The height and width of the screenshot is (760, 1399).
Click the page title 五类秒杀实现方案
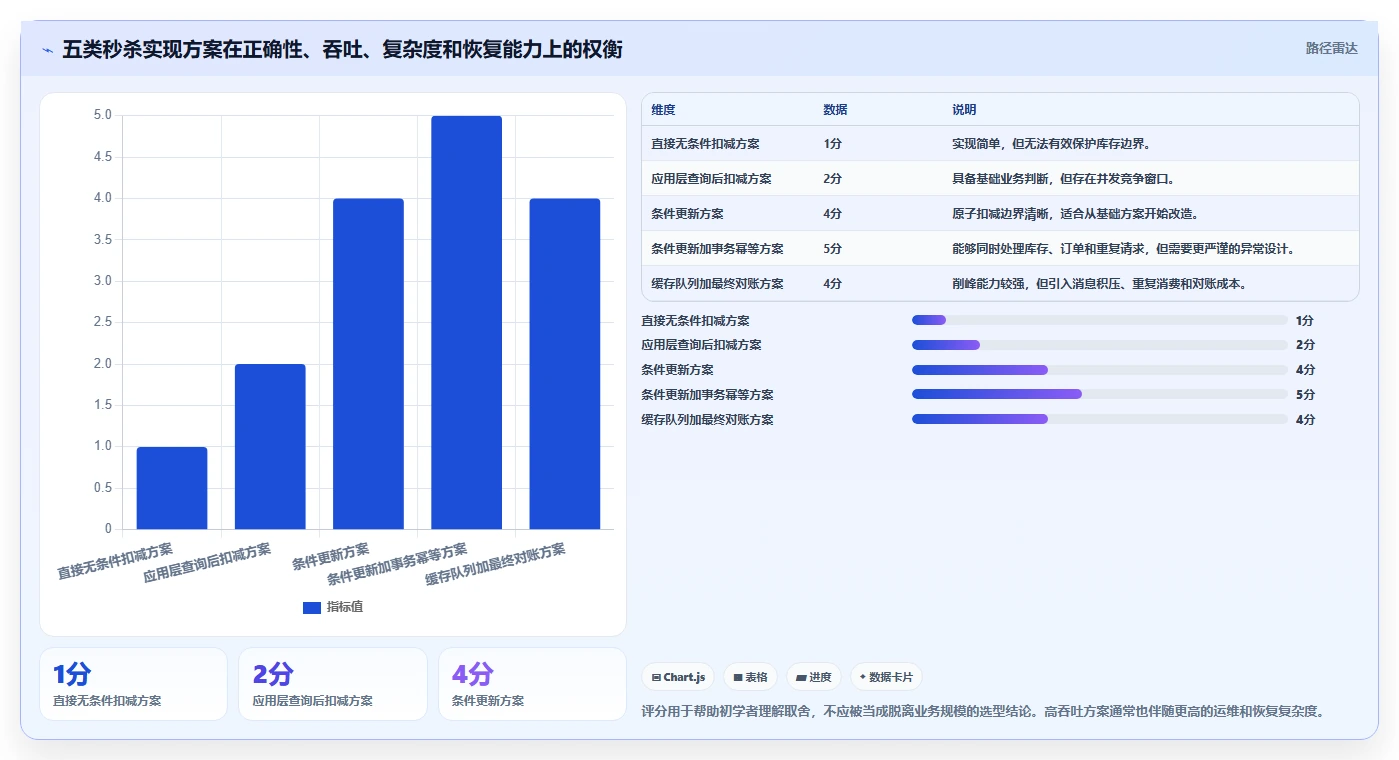(342, 49)
